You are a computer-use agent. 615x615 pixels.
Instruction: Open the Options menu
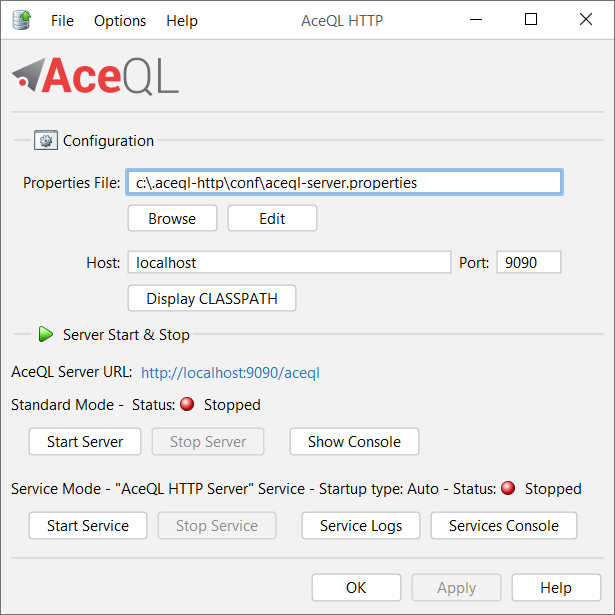[120, 21]
